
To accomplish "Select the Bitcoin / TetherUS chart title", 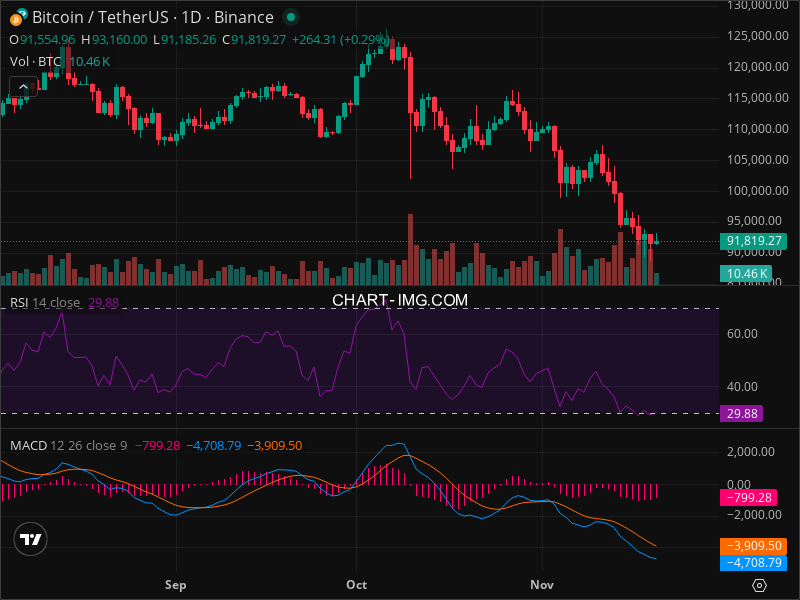I will 152,17.
